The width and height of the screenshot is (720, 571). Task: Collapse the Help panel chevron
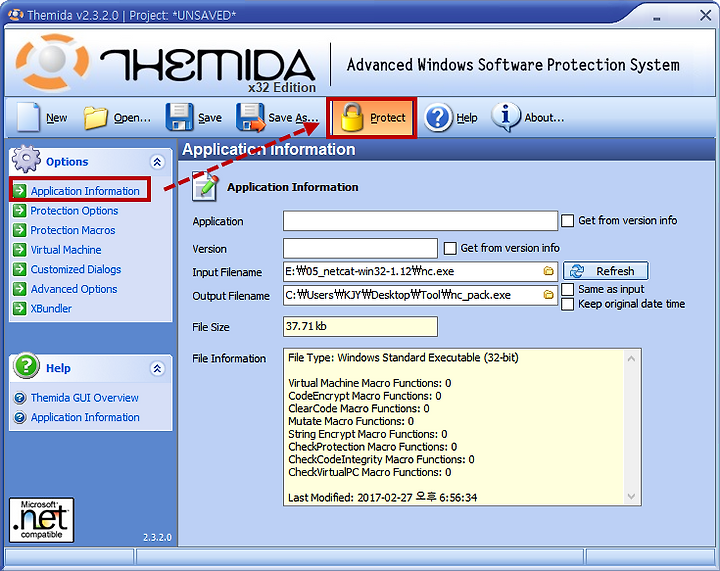158,368
